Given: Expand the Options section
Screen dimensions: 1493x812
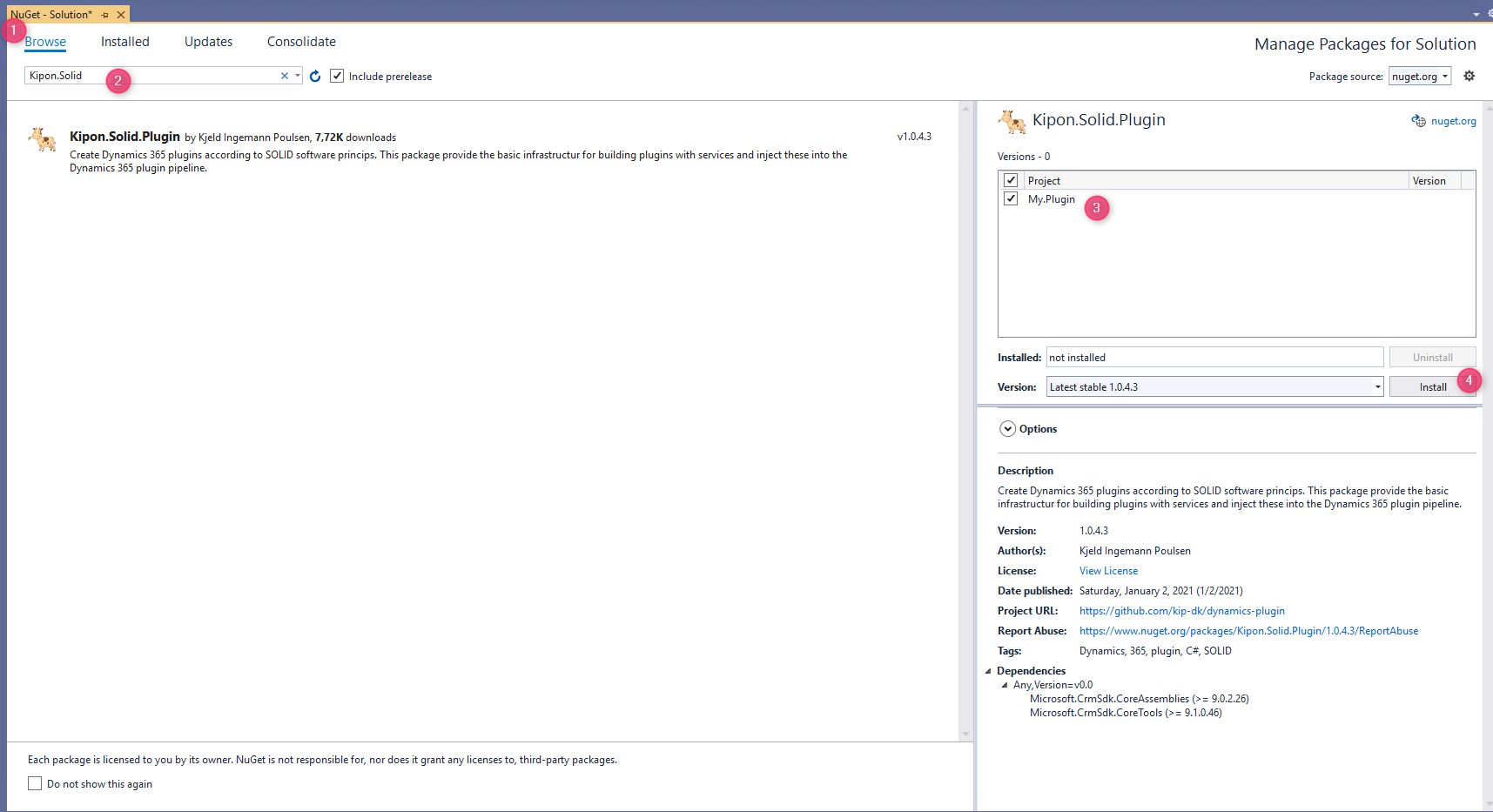Looking at the screenshot, I should (1008, 429).
